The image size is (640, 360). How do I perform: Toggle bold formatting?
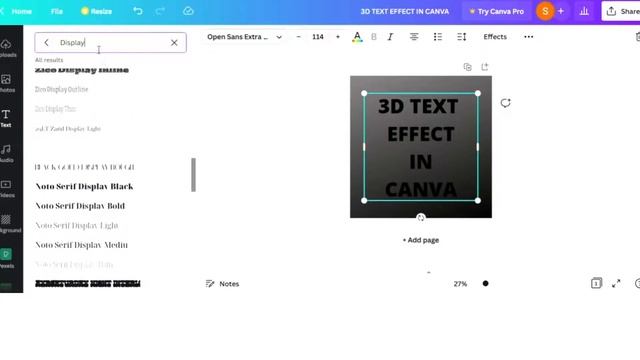tap(374, 37)
